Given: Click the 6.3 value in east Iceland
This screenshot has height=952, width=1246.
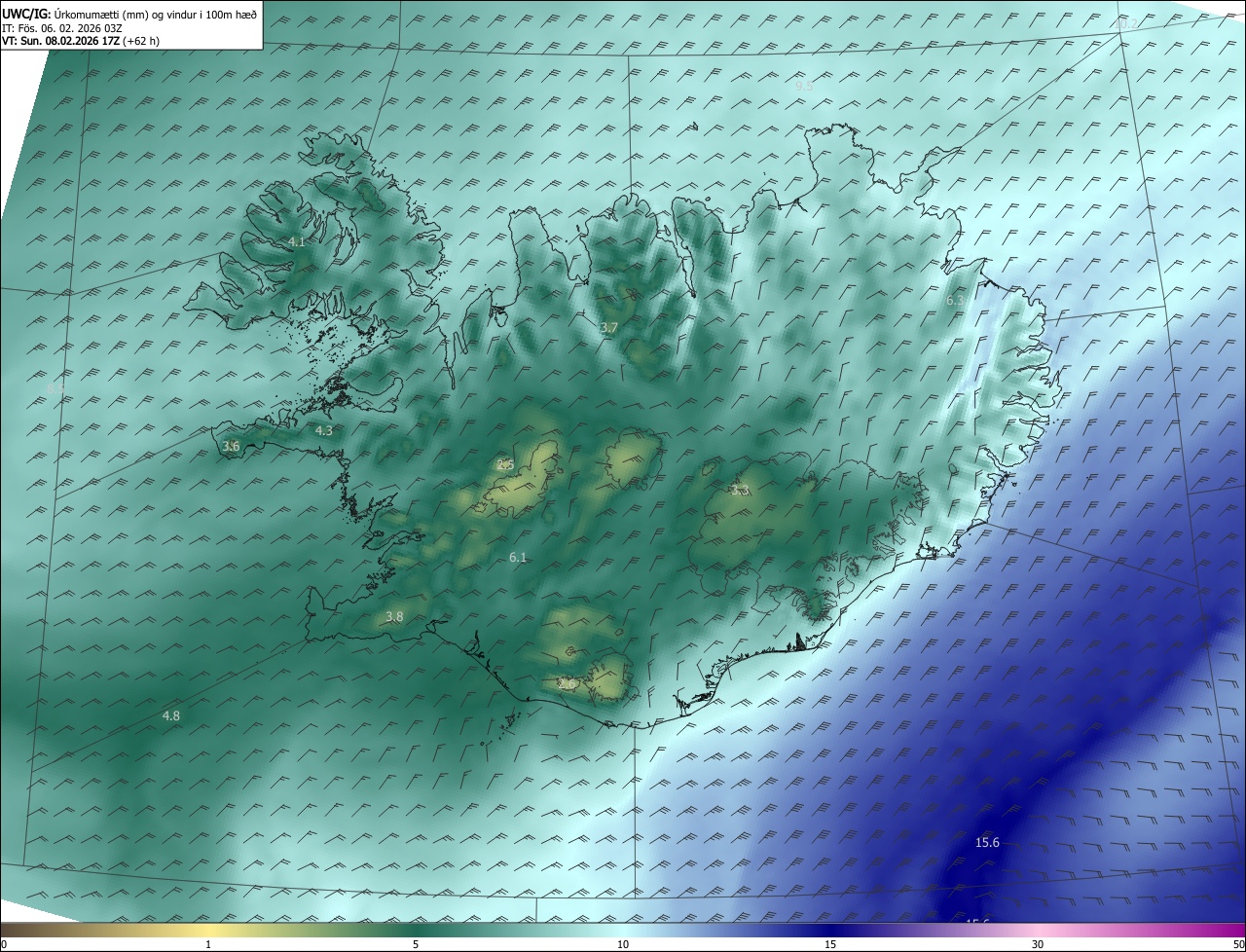Looking at the screenshot, I should pyautogui.click(x=955, y=301).
